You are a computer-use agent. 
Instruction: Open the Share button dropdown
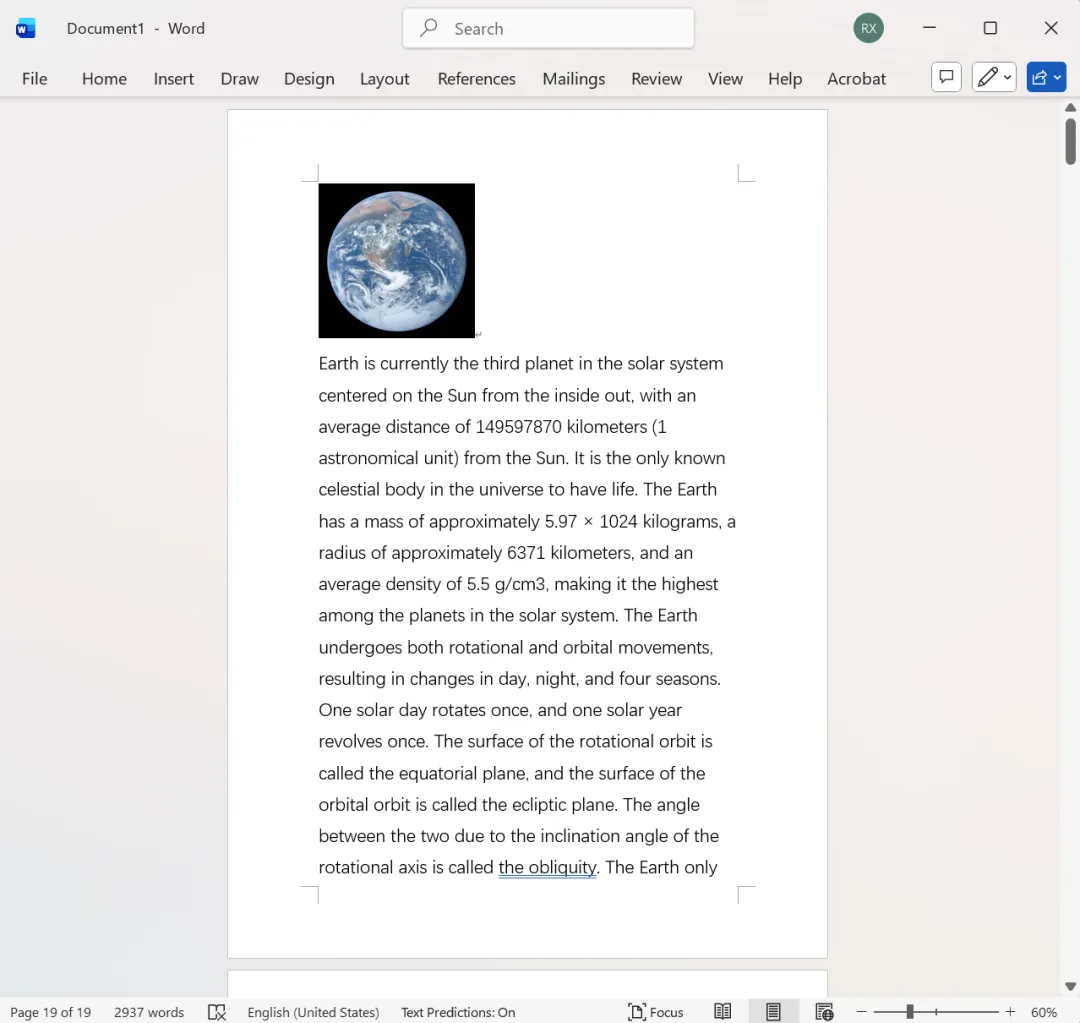pyautogui.click(x=1046, y=77)
